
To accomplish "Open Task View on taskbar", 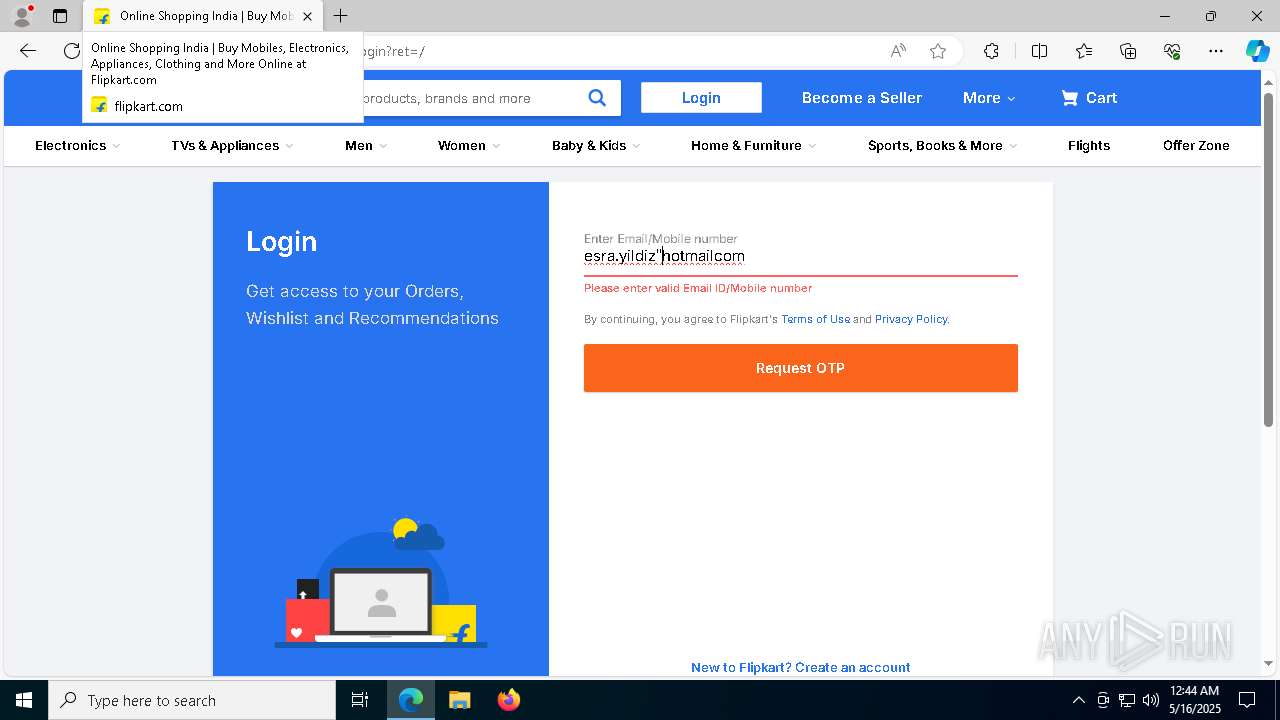I will [360, 700].
